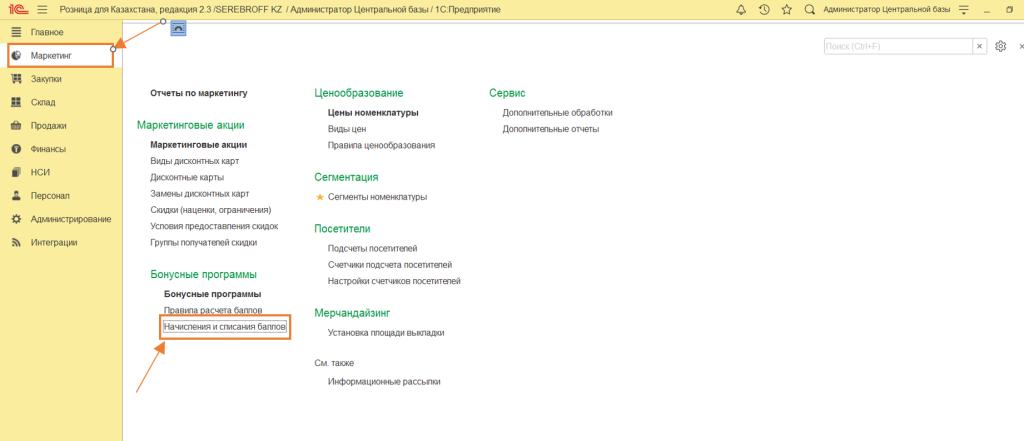The width and height of the screenshot is (1024, 441).
Task: Open the НСИ section
Action: pyautogui.click(x=61, y=172)
